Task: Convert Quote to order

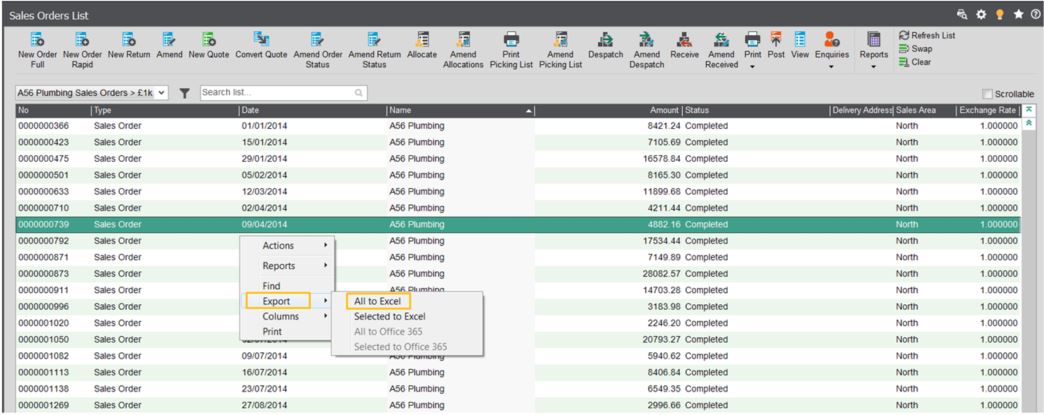Action: (x=261, y=45)
